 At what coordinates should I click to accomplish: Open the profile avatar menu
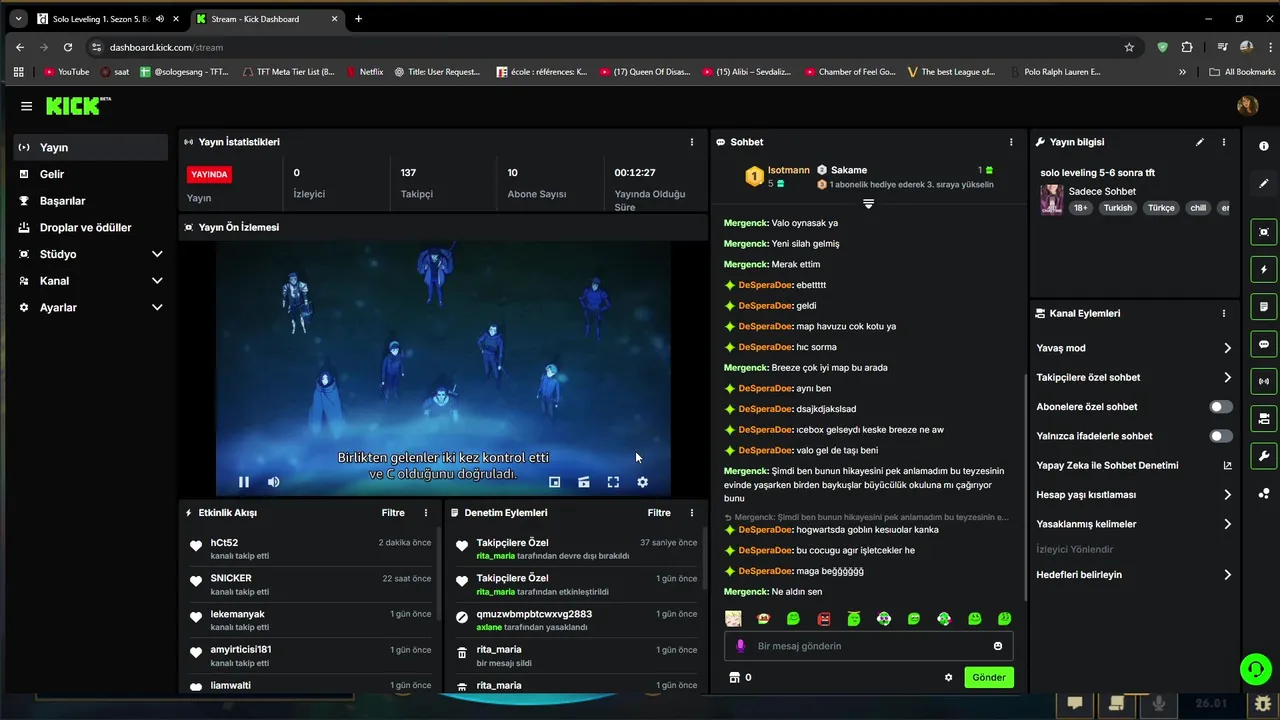coord(1247,106)
